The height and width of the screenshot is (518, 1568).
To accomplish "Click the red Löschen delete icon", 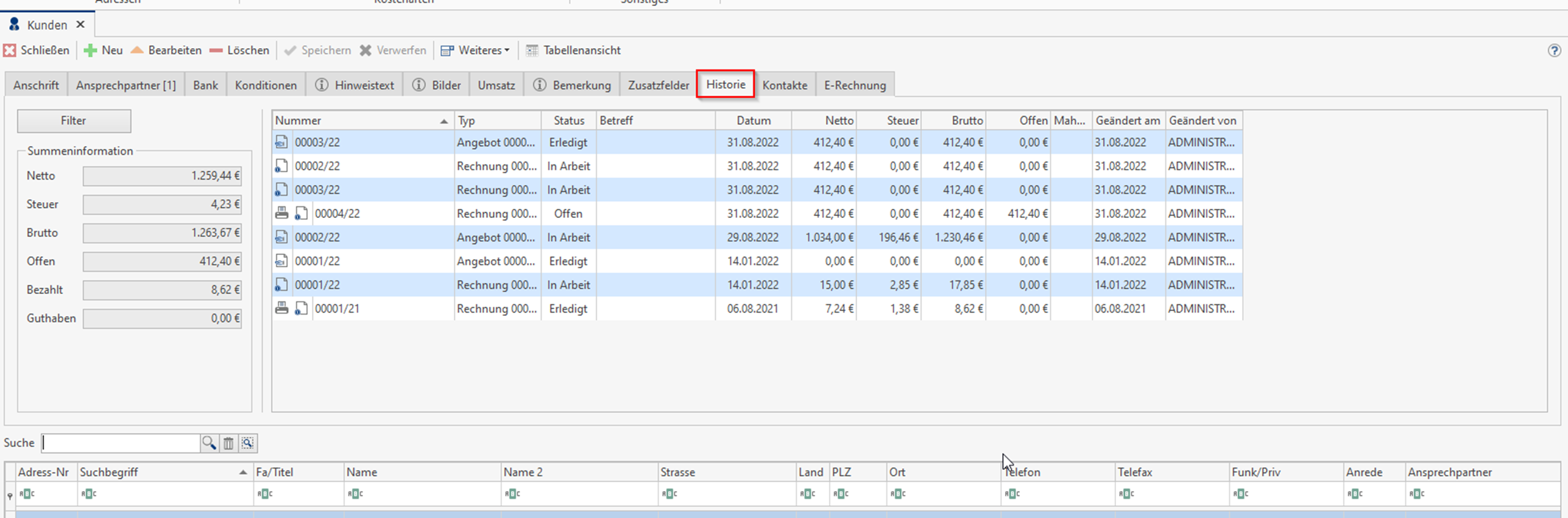I will coord(216,51).
